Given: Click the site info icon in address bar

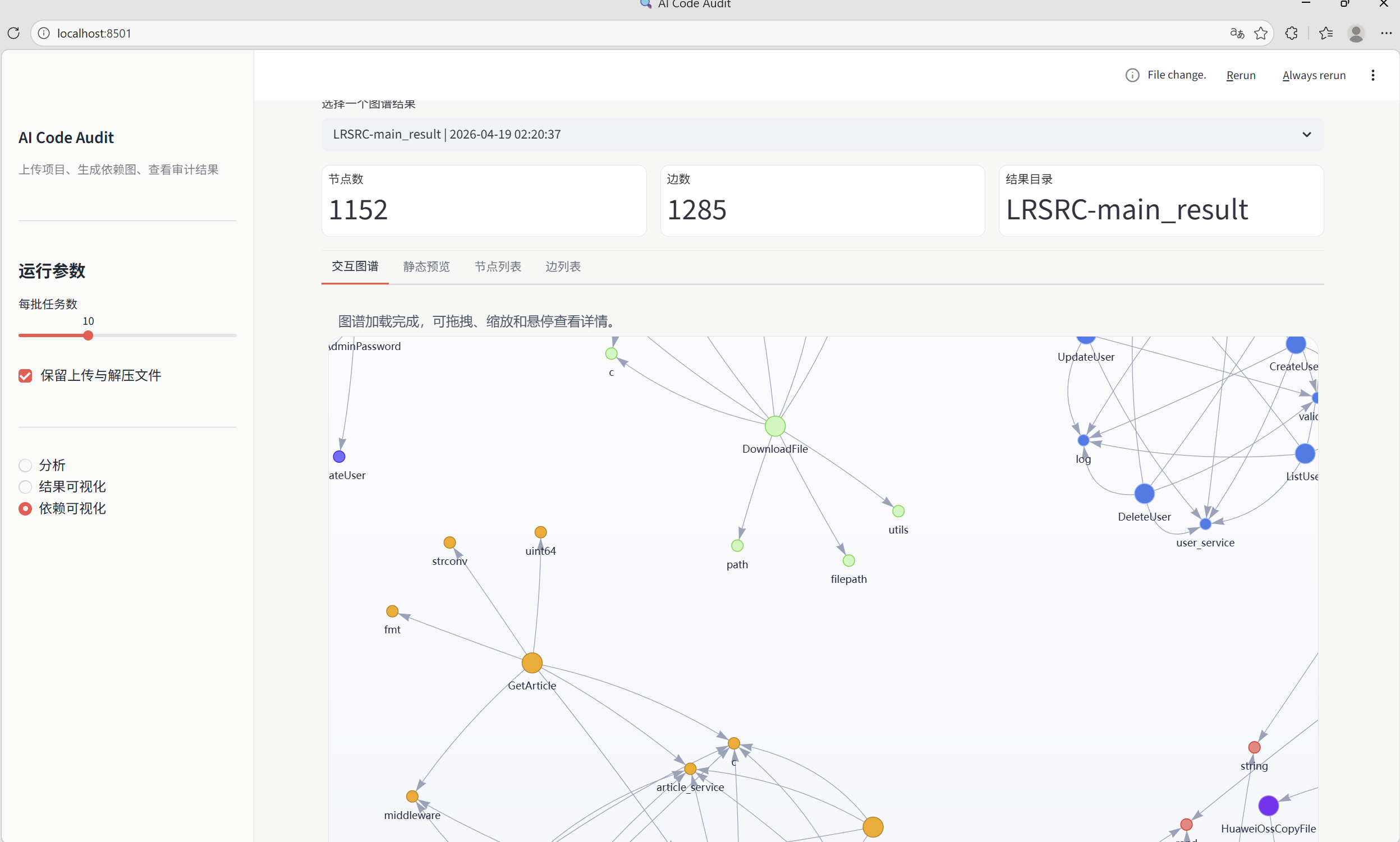Looking at the screenshot, I should [44, 33].
